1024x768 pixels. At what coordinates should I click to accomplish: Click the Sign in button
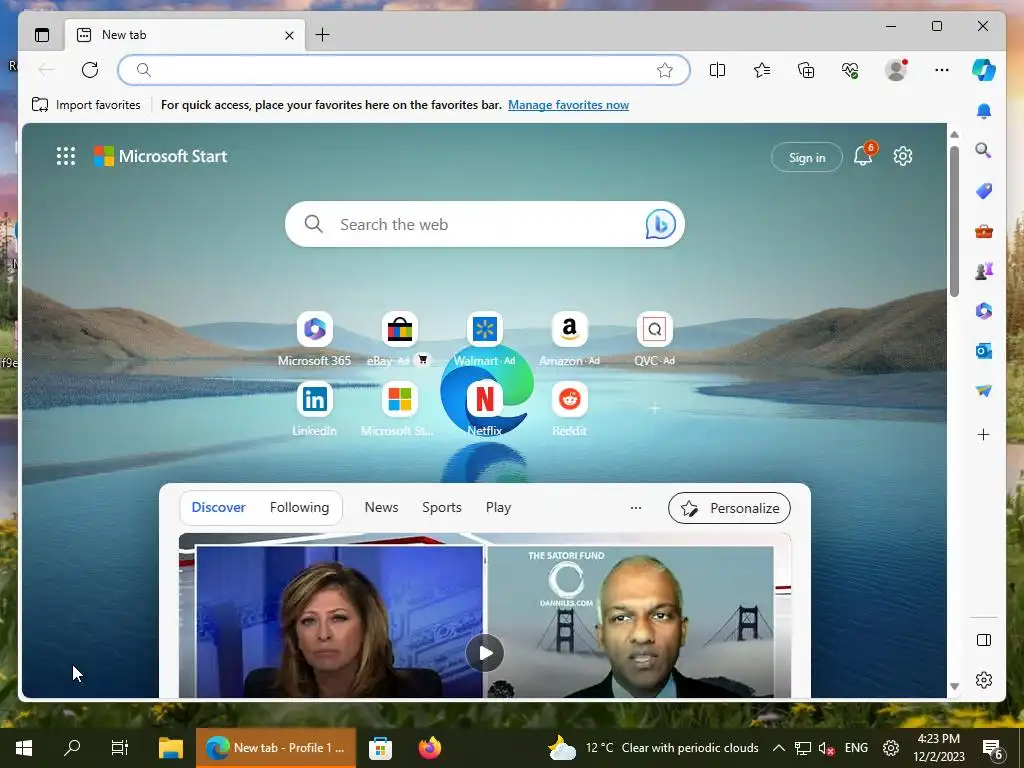coord(807,157)
